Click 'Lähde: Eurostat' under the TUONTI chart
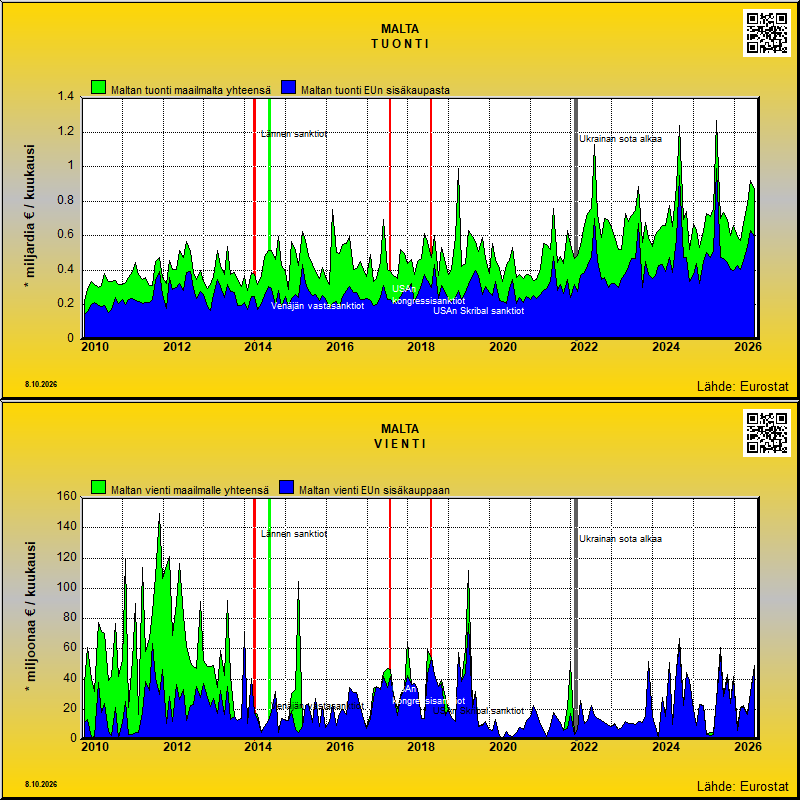 742,387
